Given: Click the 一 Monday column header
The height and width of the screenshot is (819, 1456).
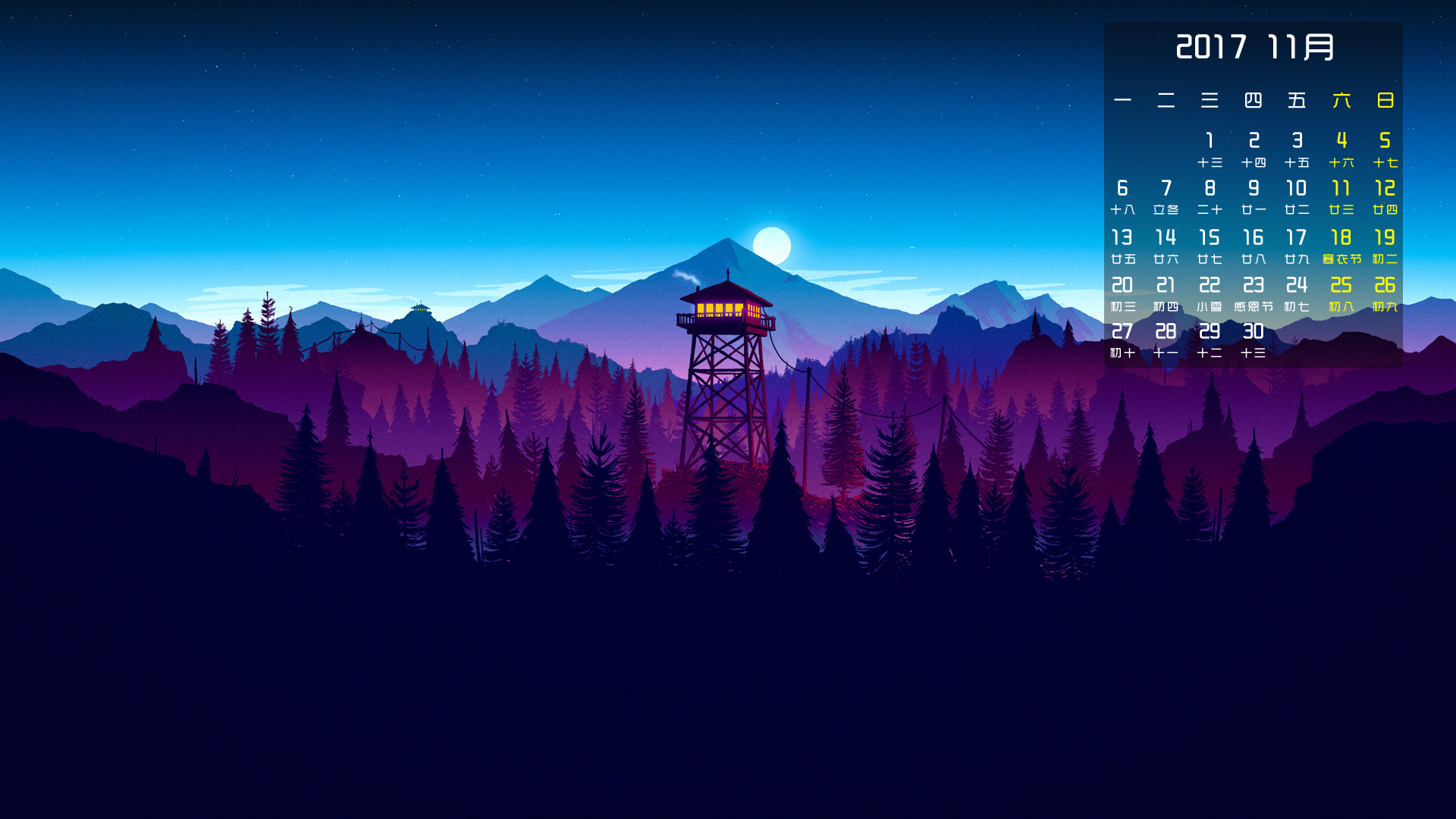Looking at the screenshot, I should tap(1122, 100).
